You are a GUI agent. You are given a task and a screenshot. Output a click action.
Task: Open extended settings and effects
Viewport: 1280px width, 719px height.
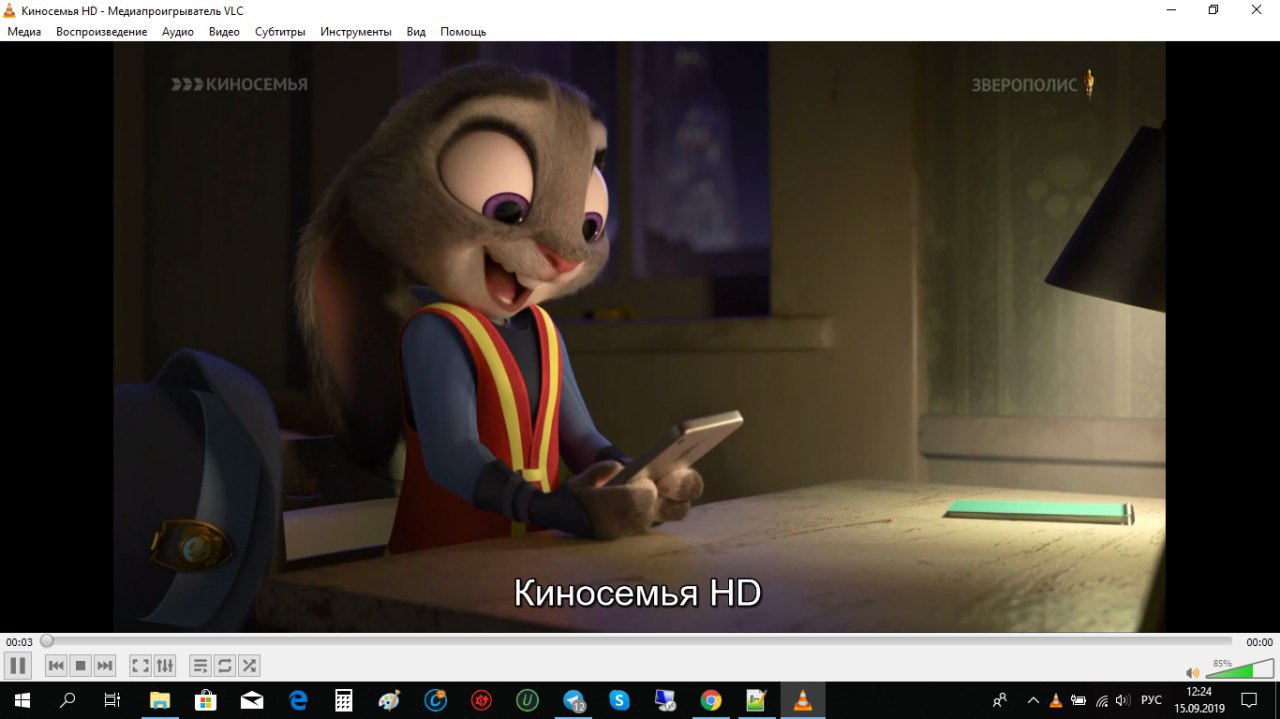point(165,665)
